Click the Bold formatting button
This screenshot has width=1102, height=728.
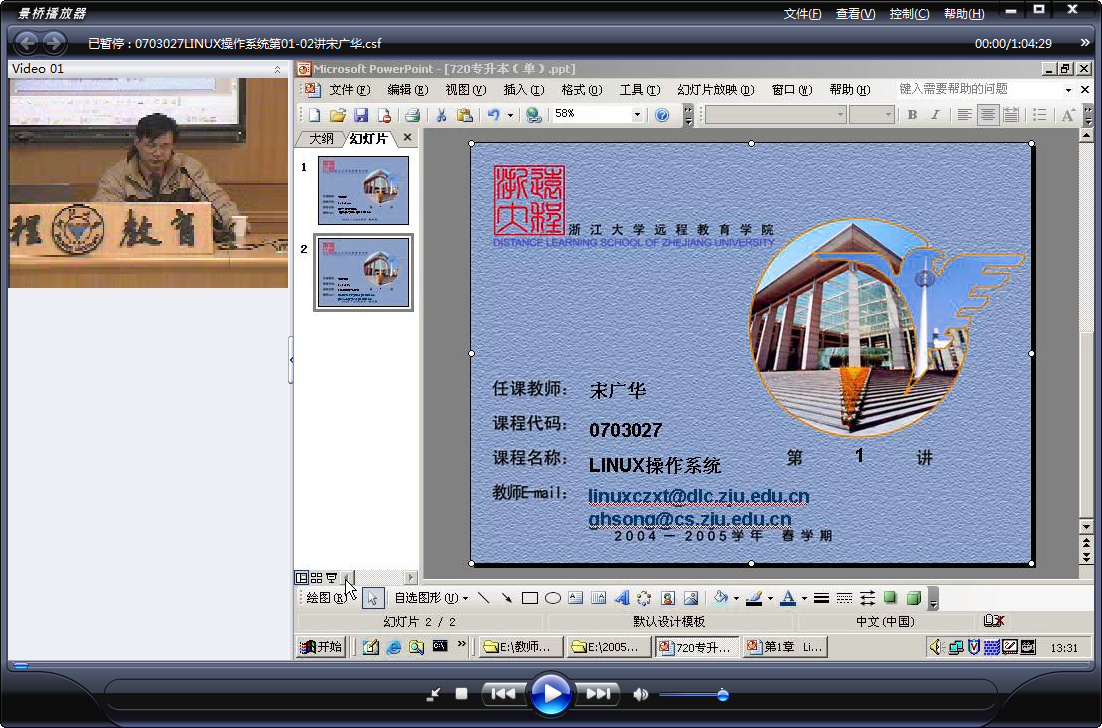click(912, 115)
